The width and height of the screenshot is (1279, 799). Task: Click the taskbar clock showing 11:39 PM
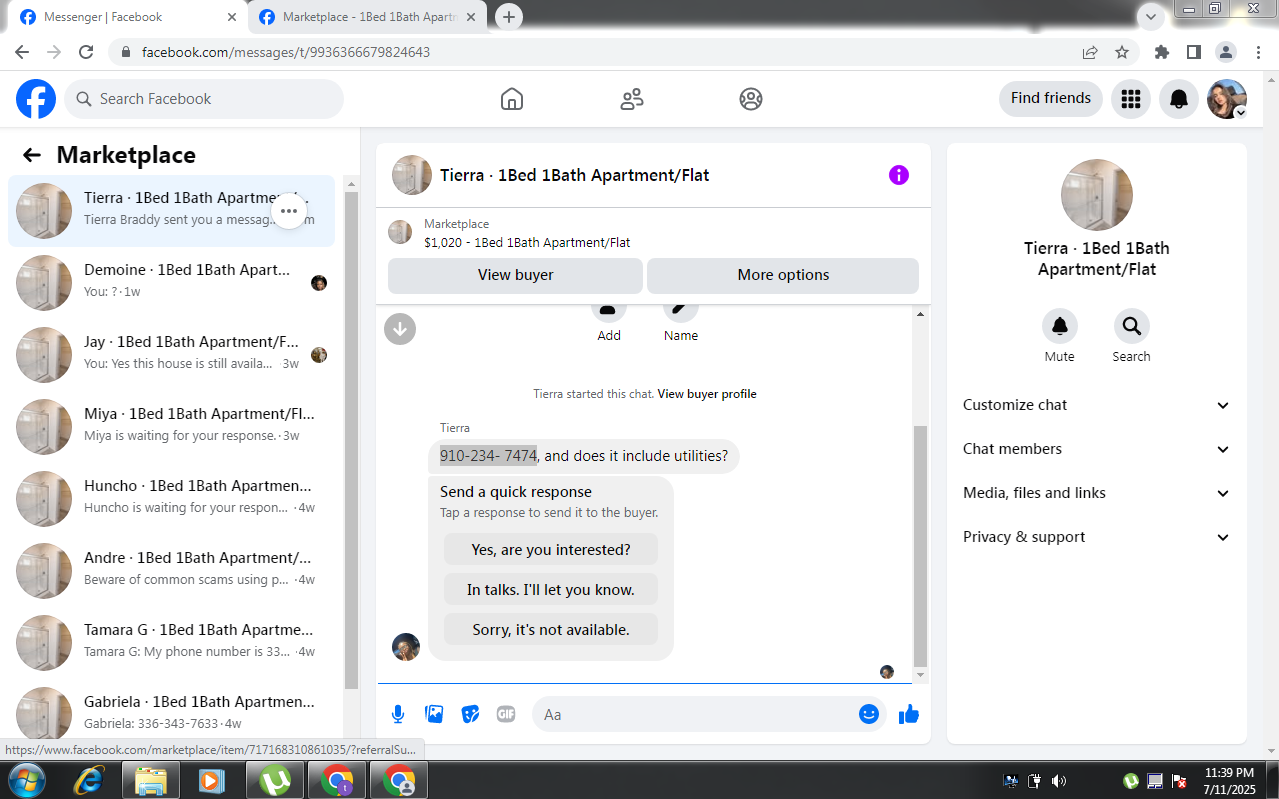[x=1229, y=780]
